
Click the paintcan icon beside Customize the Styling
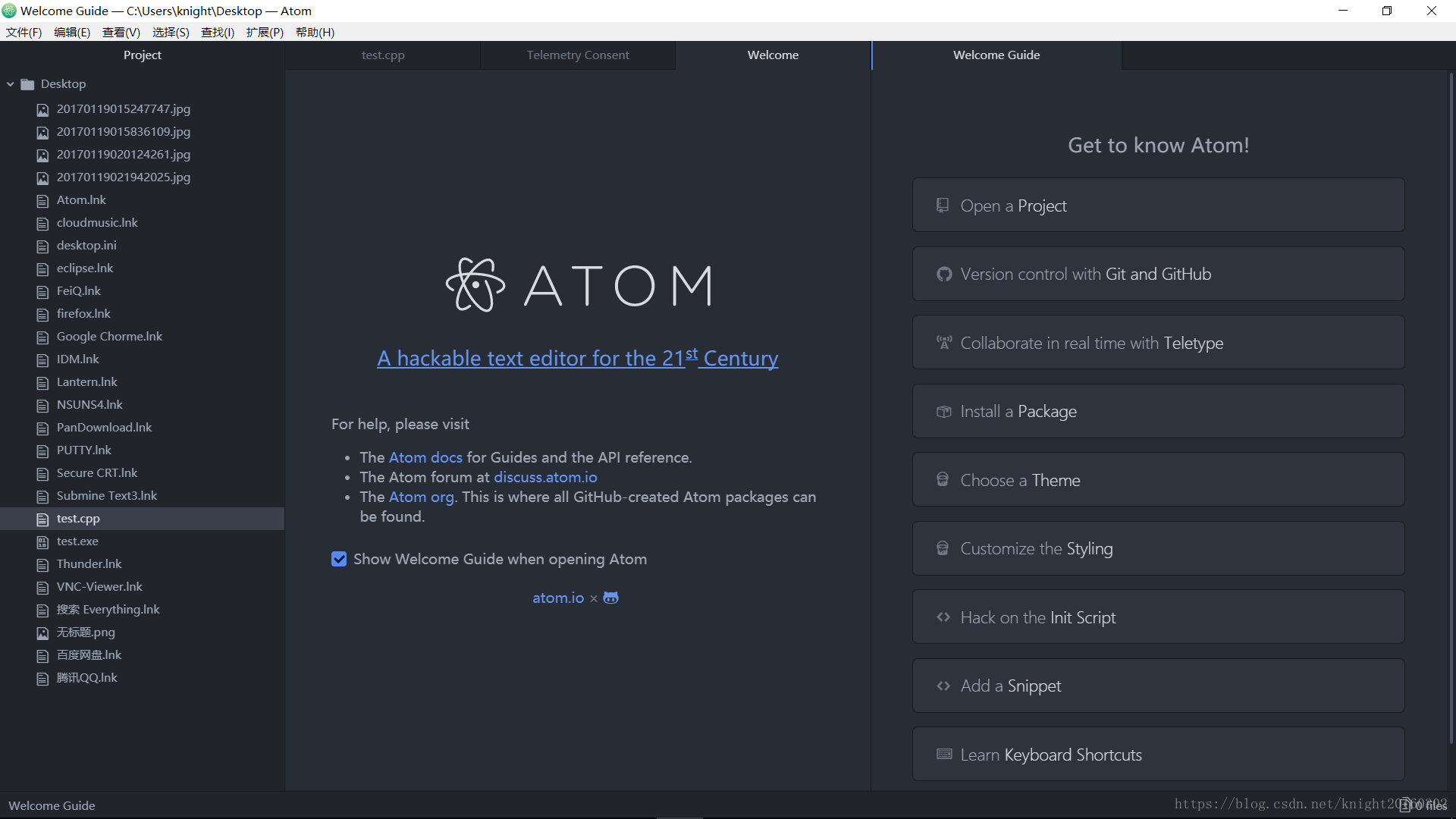(x=943, y=548)
